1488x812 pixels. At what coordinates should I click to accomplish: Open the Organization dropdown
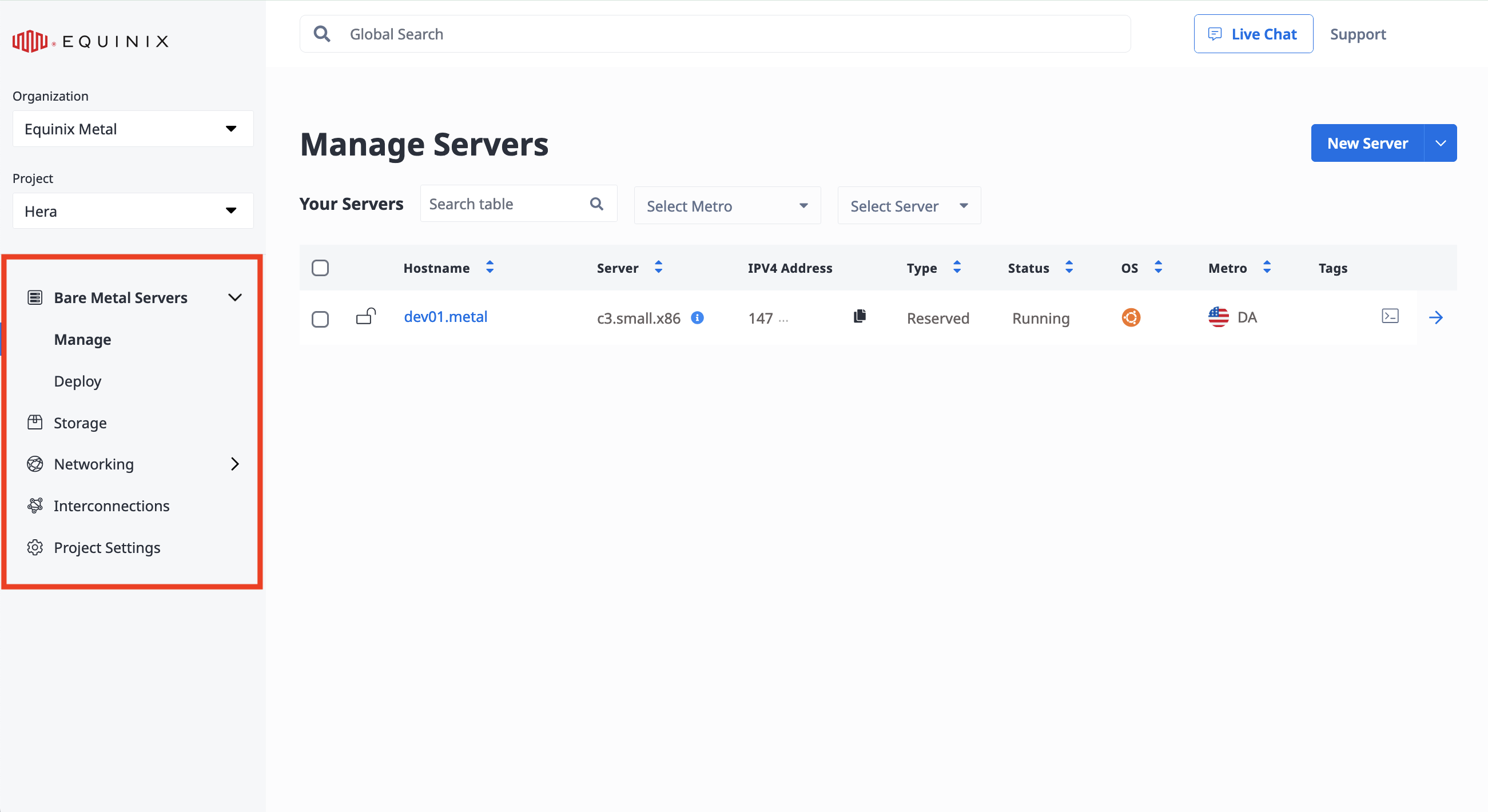pyautogui.click(x=133, y=129)
